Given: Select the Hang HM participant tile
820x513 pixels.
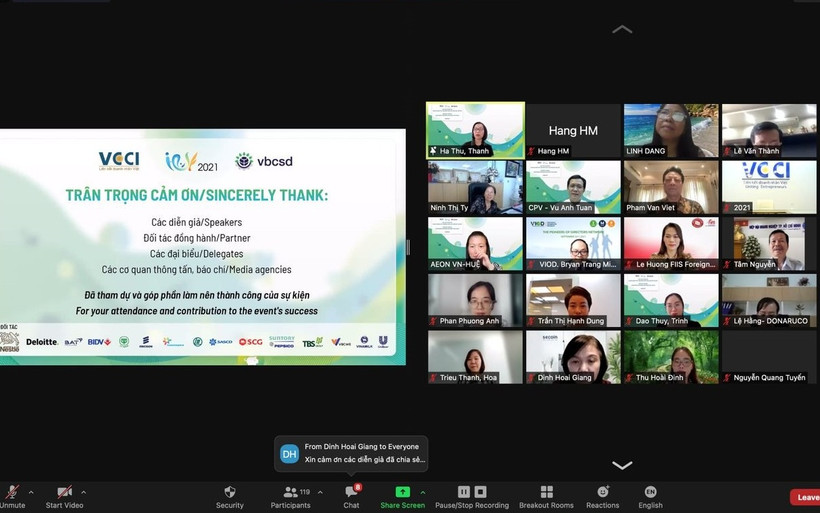Looking at the screenshot, I should [573, 130].
